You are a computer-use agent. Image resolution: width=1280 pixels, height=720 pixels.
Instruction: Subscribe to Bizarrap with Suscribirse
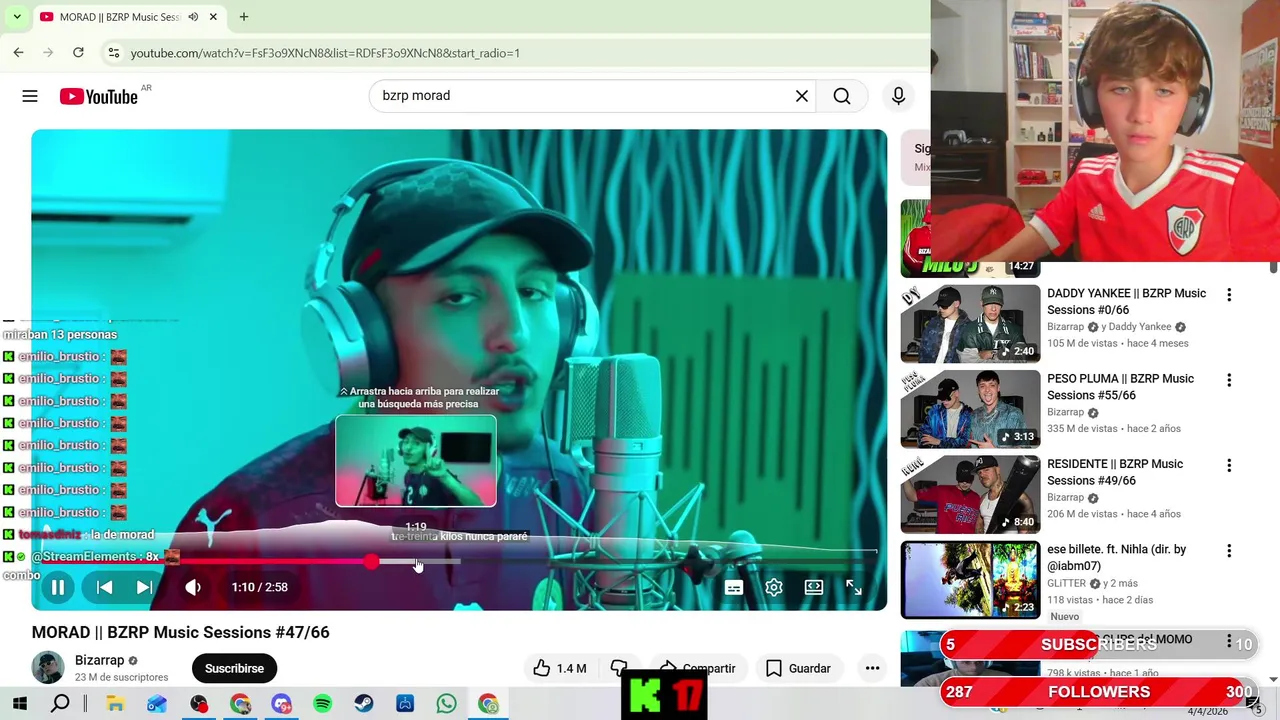point(234,668)
